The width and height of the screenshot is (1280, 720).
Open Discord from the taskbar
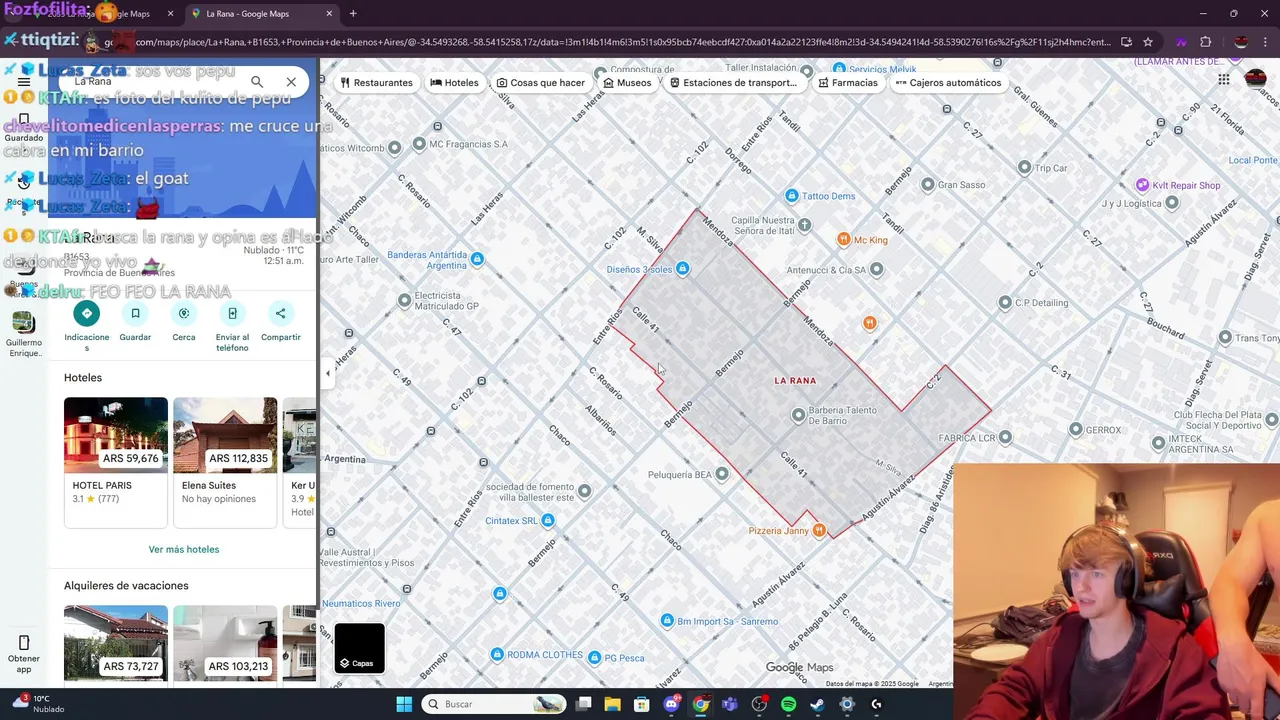click(671, 704)
